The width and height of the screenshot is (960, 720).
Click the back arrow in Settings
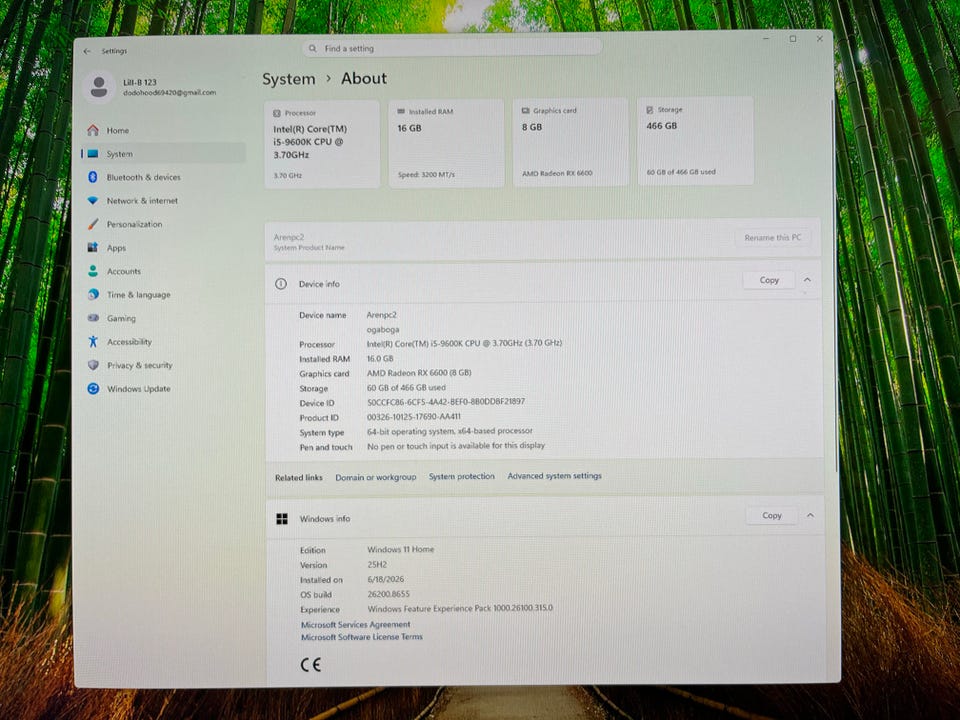pyautogui.click(x=87, y=51)
